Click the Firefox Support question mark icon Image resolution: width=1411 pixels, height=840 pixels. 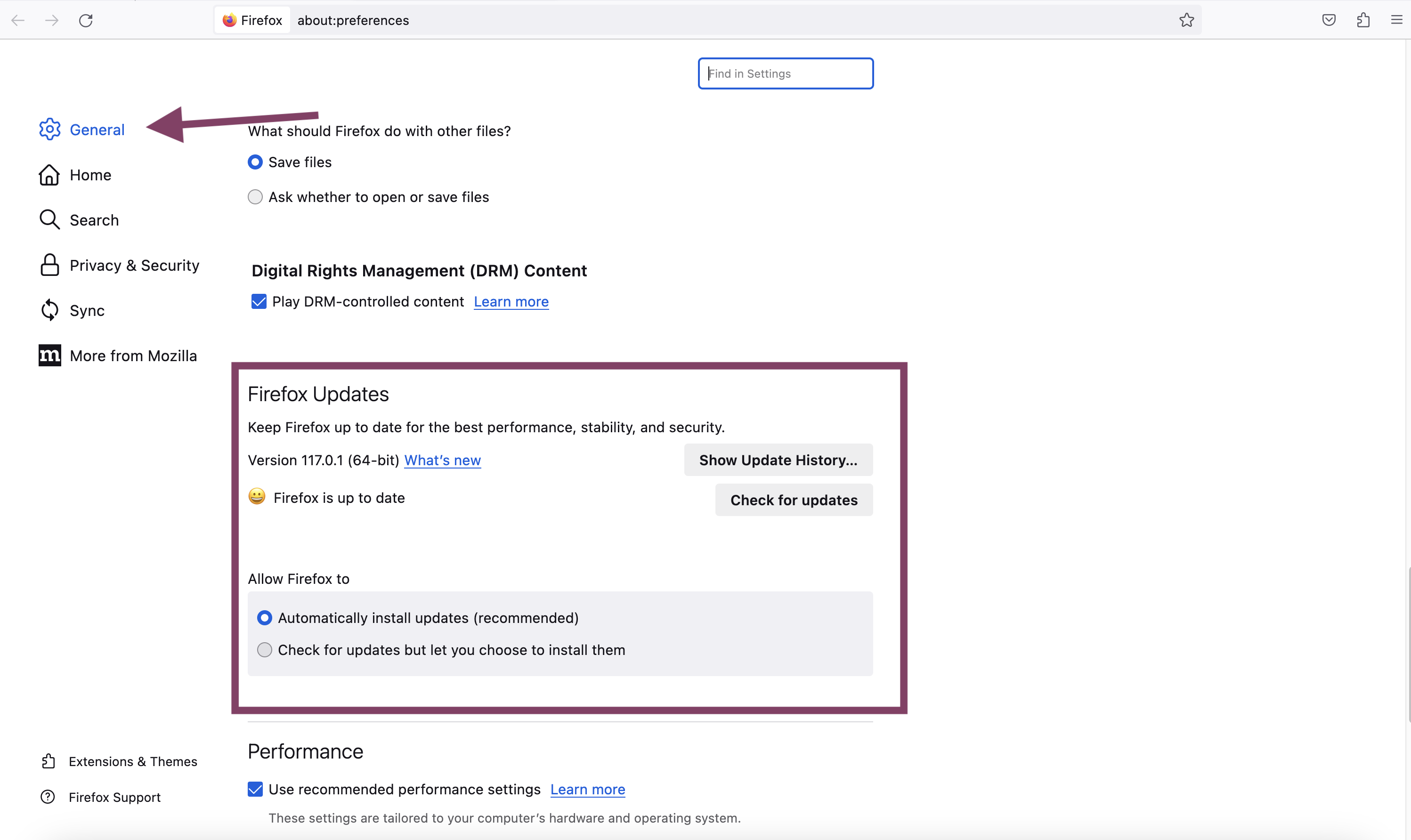(48, 797)
